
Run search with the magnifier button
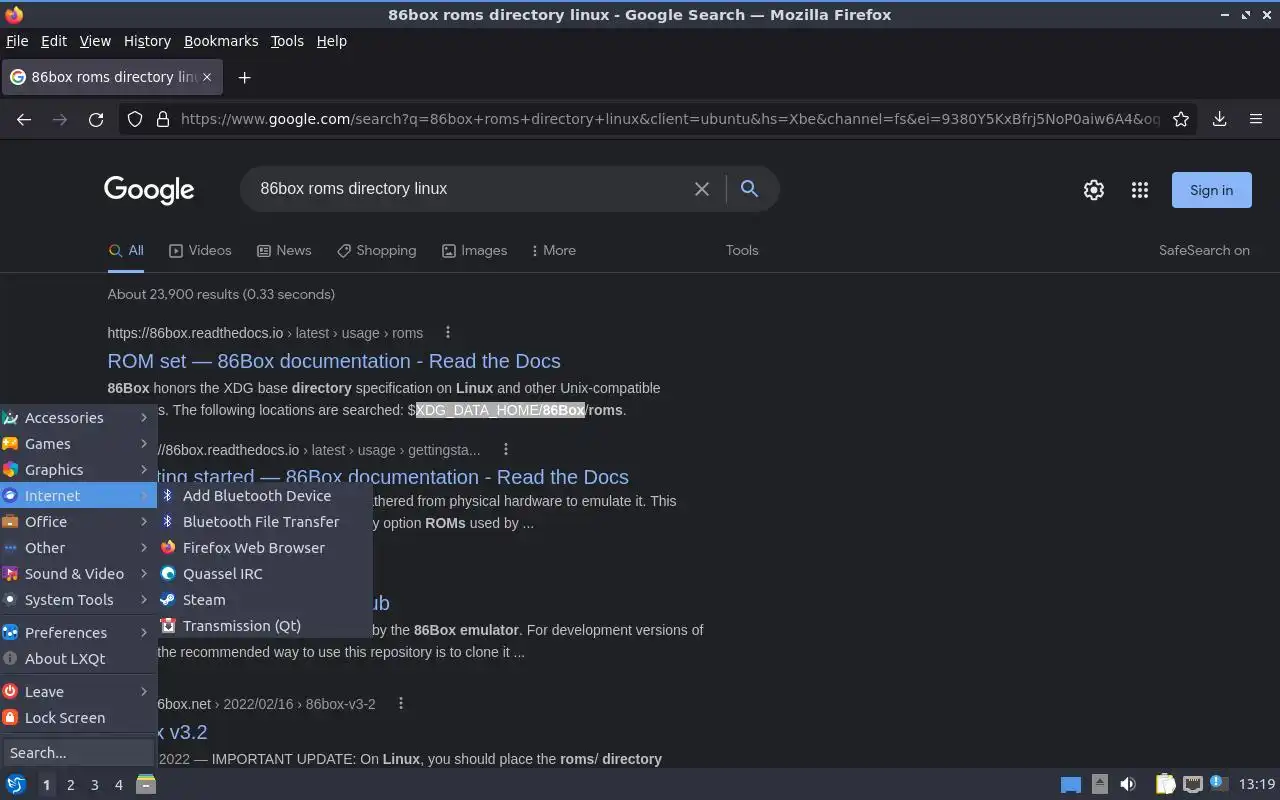tap(749, 189)
